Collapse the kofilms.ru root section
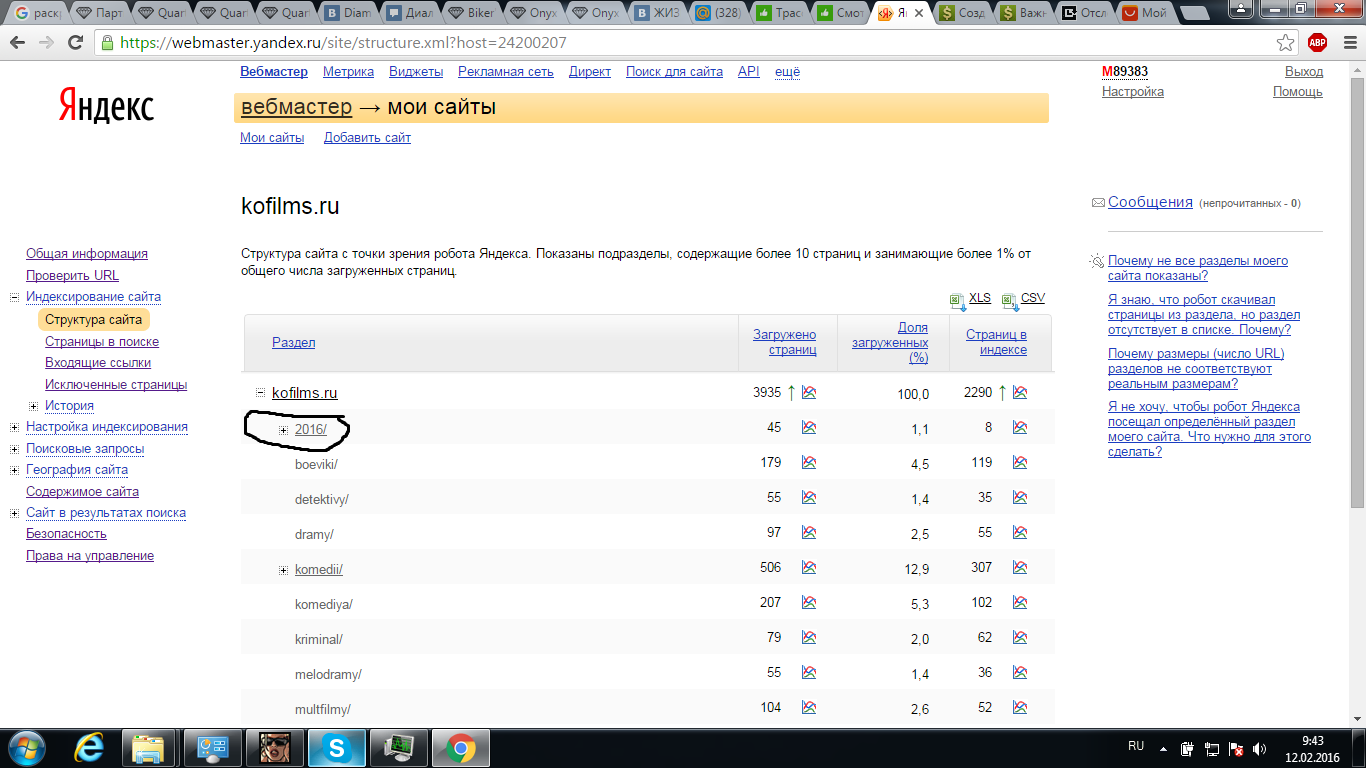This screenshot has height=768, width=1366. [261, 393]
